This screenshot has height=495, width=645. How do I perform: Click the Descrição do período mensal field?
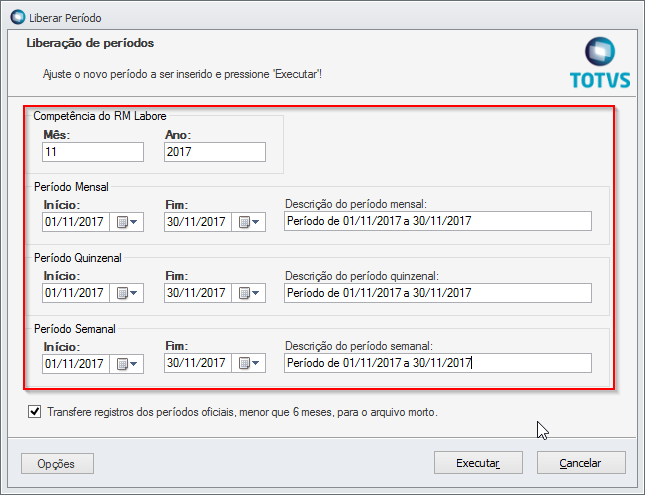(438, 221)
